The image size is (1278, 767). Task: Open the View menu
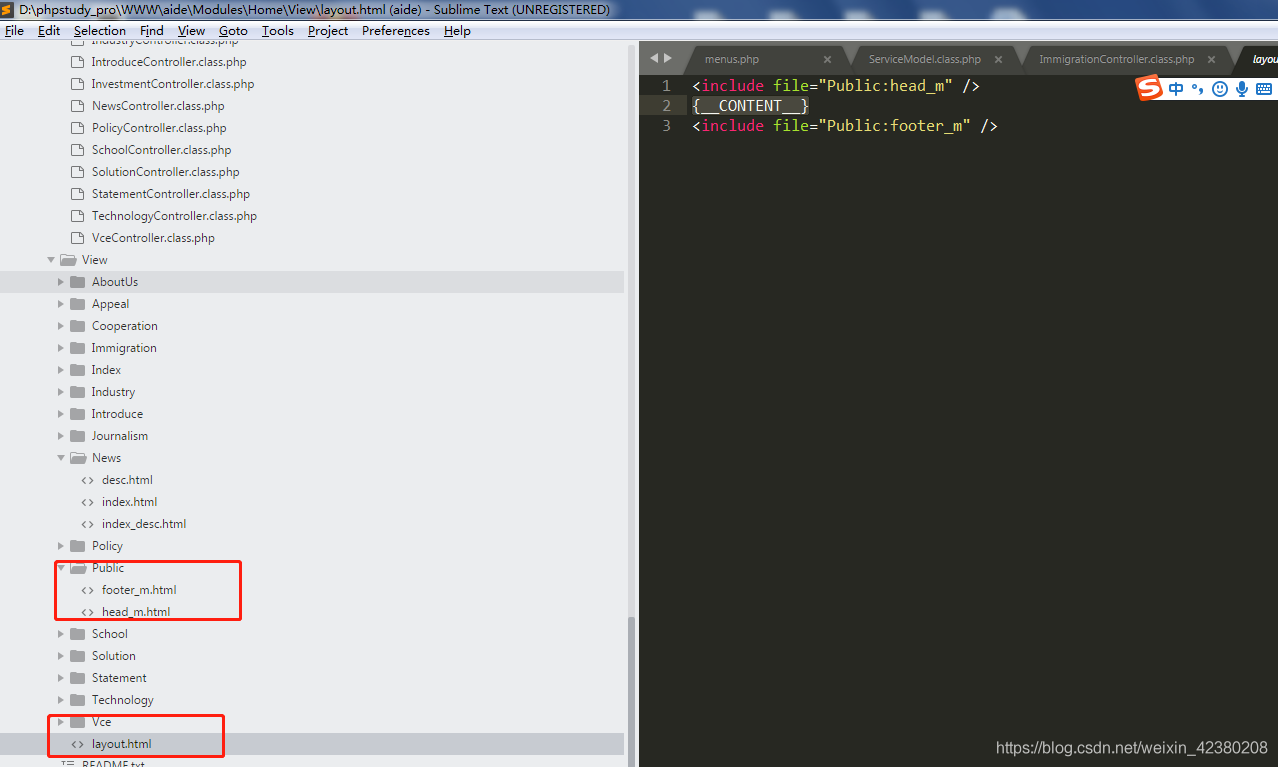coord(191,31)
